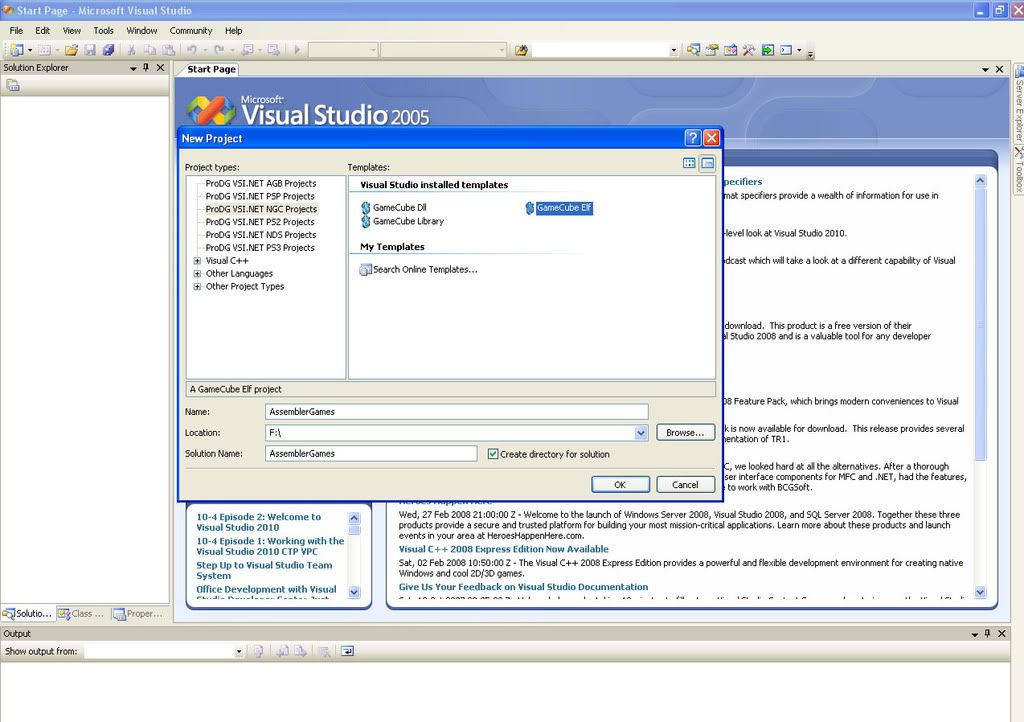Expand the Other Languages node

click(x=197, y=274)
